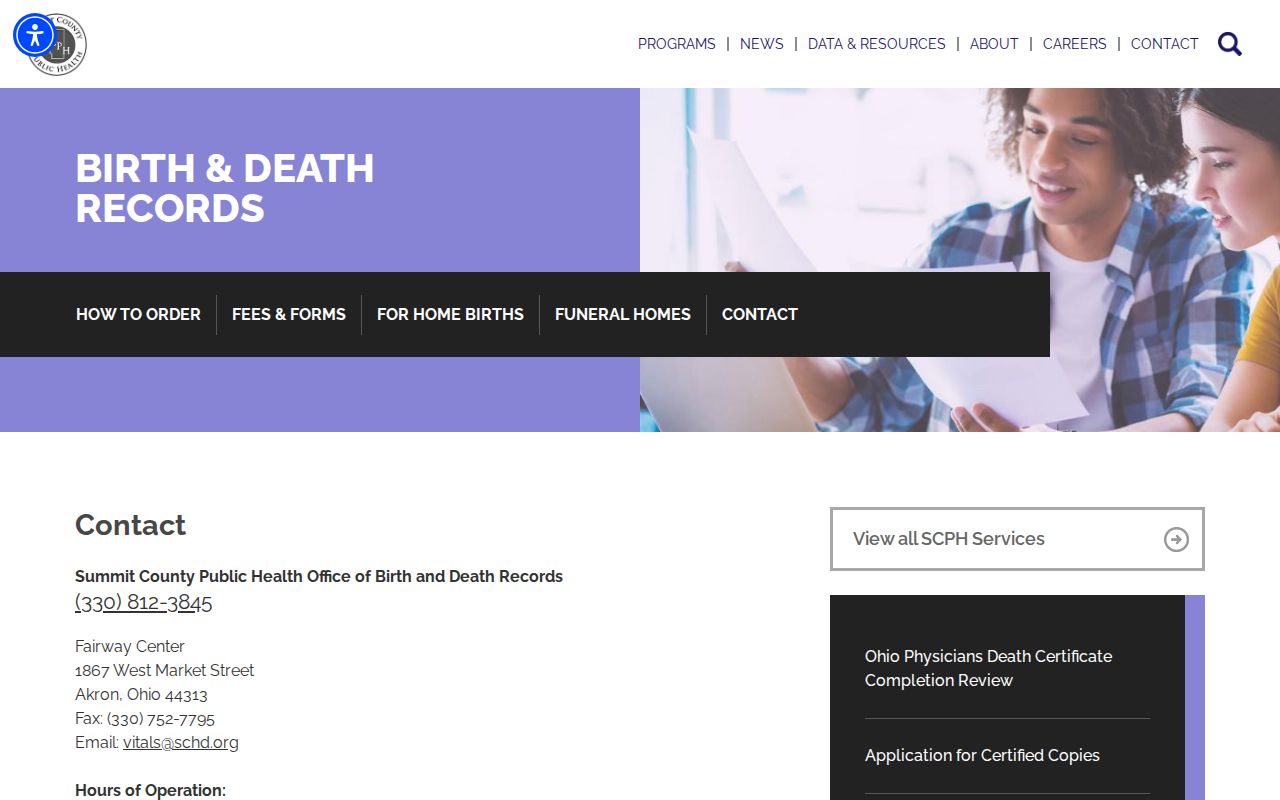This screenshot has height=800, width=1280.
Task: Click the Birth & Death Records heading
Action: (x=225, y=188)
